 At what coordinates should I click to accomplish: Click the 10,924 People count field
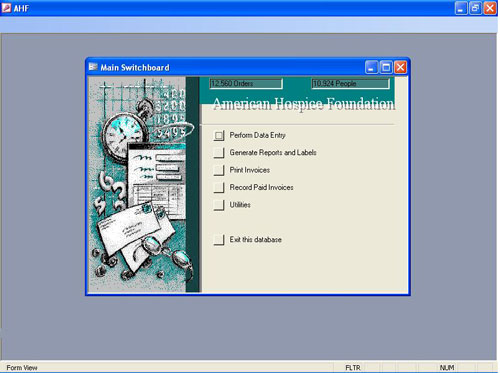pyautogui.click(x=350, y=83)
